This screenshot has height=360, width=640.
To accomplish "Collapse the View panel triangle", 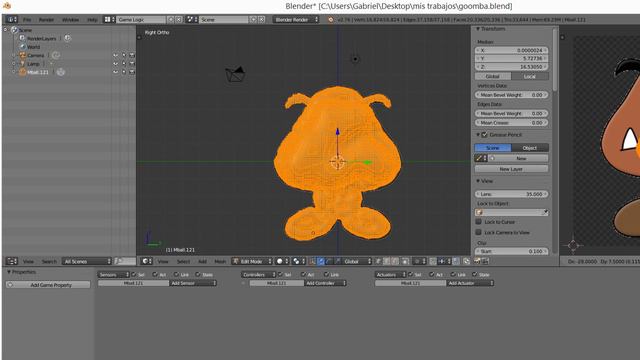I will [x=478, y=181].
